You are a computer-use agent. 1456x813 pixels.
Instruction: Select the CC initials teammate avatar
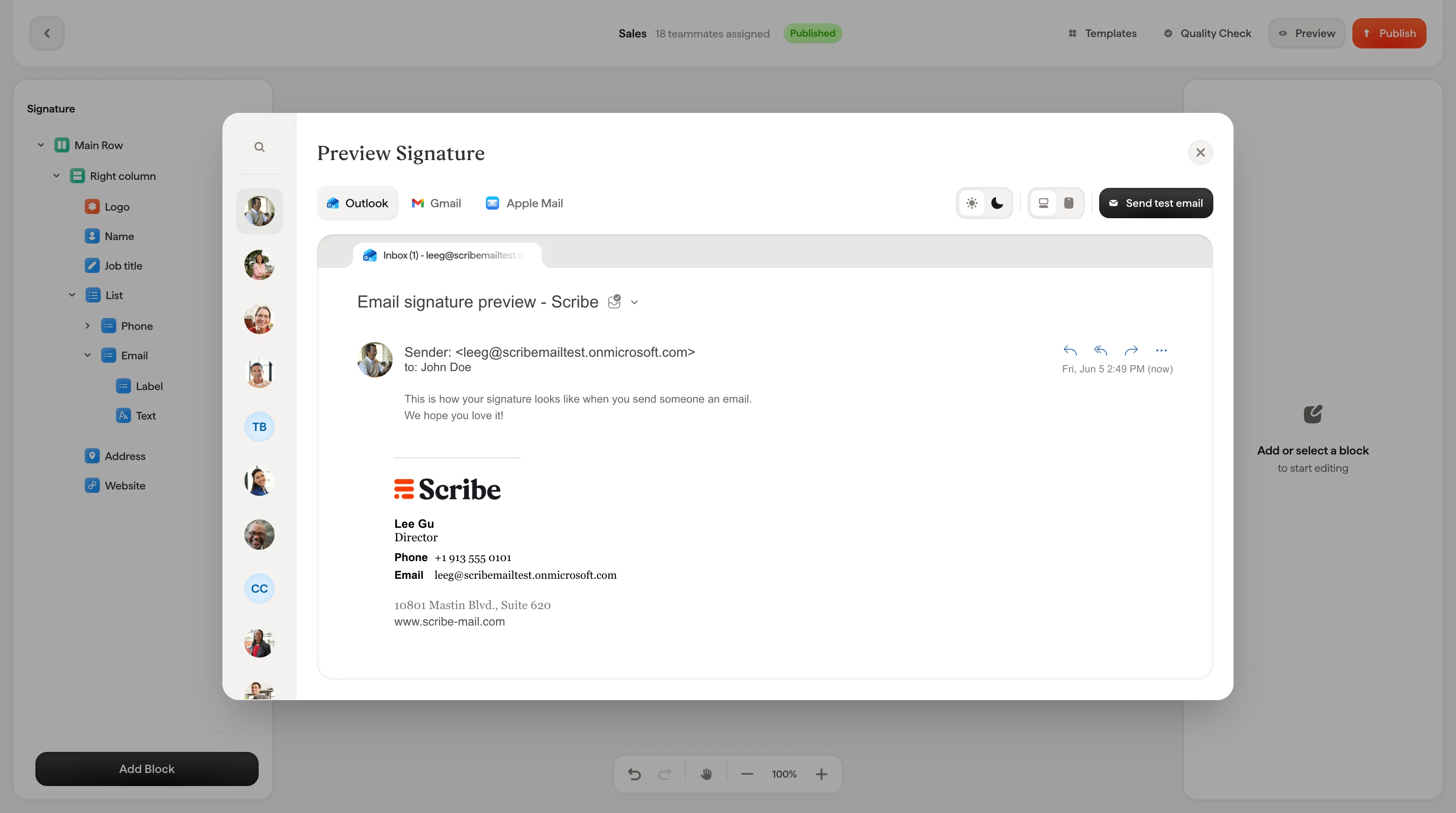coord(260,589)
